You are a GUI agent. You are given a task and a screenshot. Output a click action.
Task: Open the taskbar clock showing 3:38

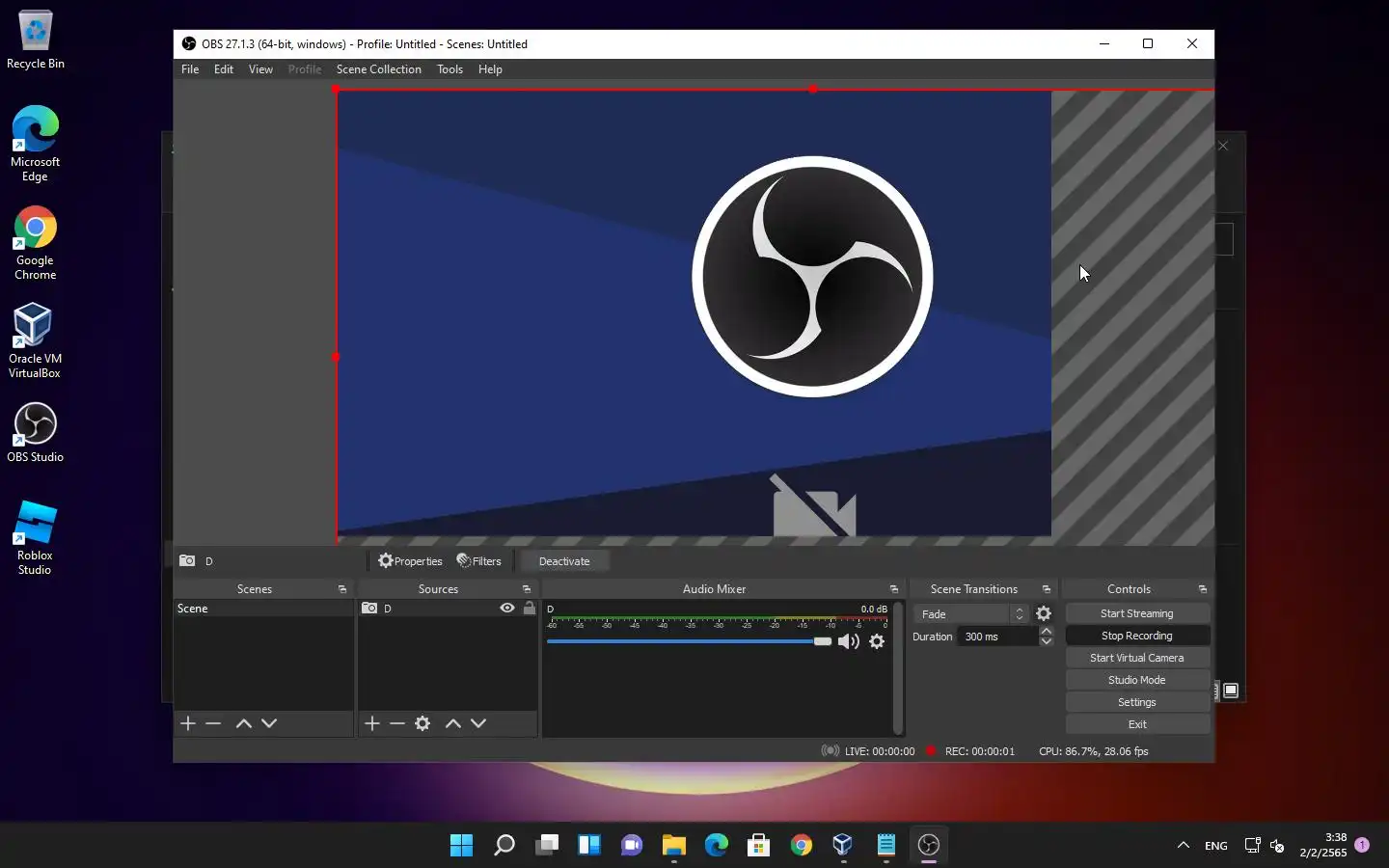1323,845
